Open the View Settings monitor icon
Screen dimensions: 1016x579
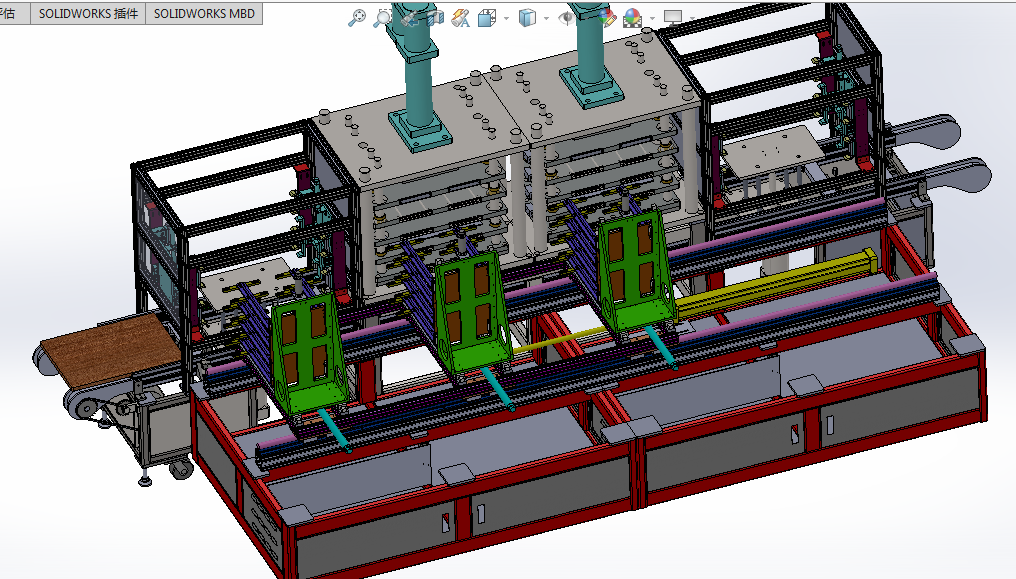(671, 17)
